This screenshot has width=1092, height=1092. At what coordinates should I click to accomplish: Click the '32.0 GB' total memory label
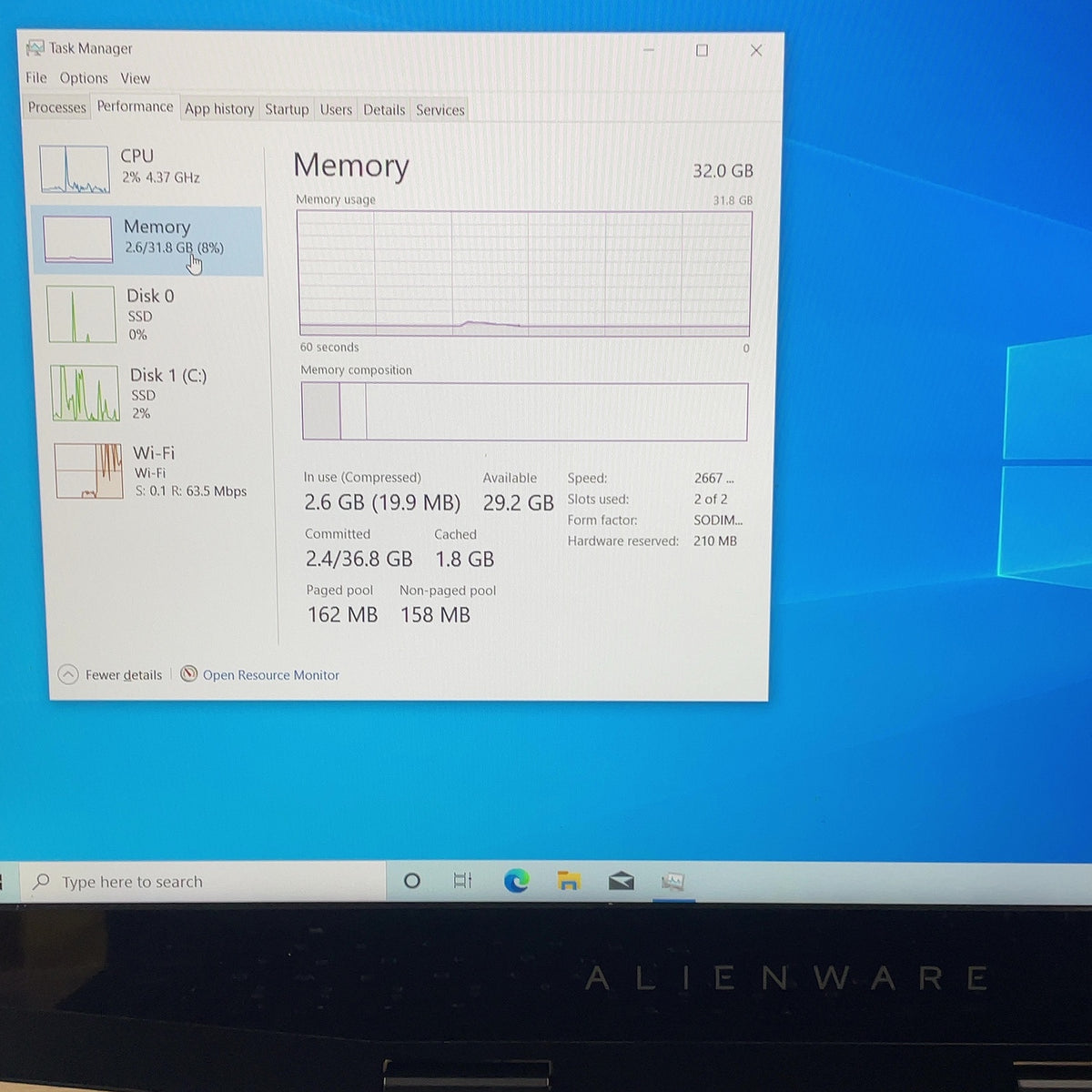point(723,171)
